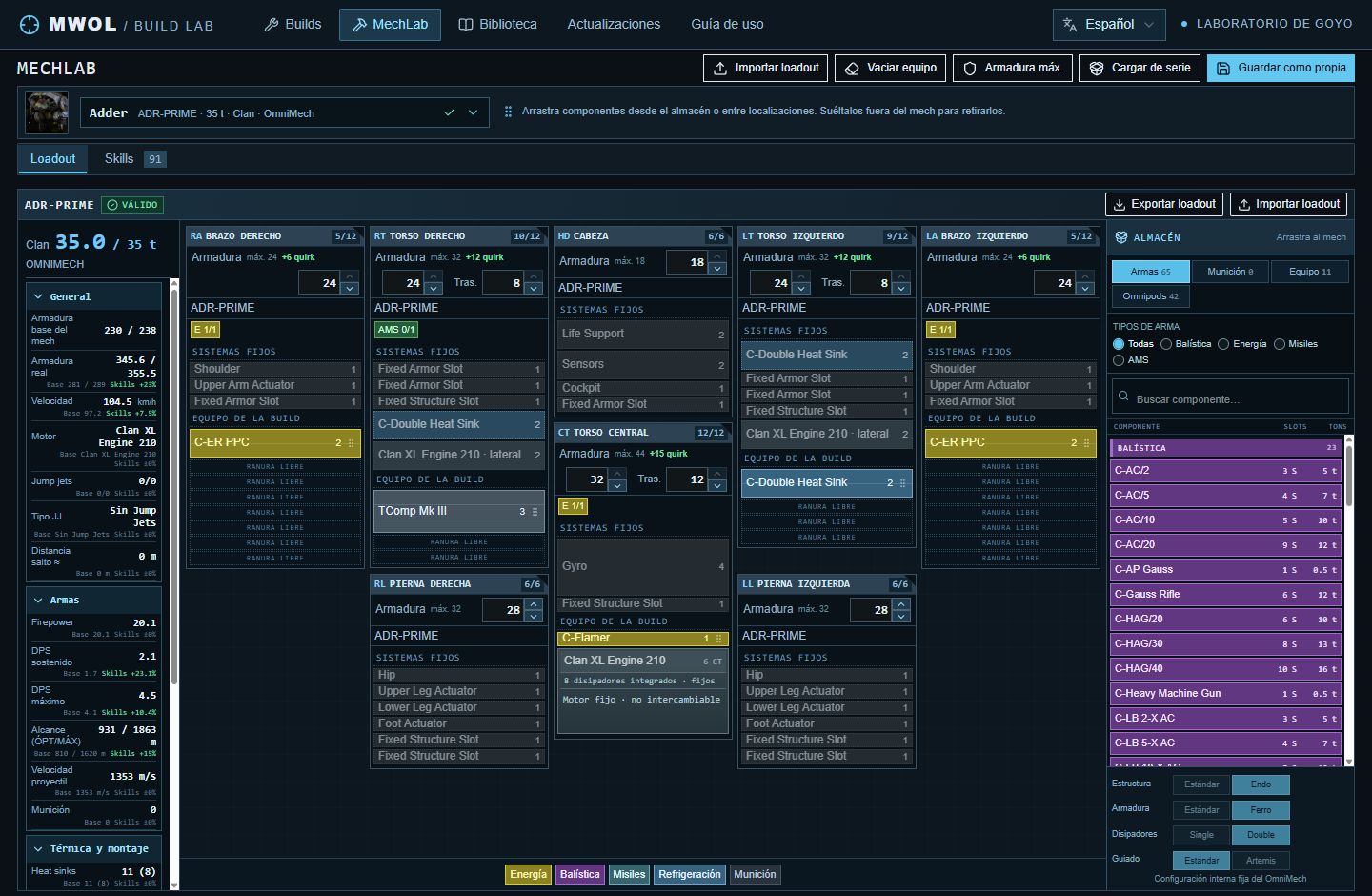This screenshot has height=896, width=1372.
Task: Click the eraser icon on Vaciar equipo
Action: (852, 68)
